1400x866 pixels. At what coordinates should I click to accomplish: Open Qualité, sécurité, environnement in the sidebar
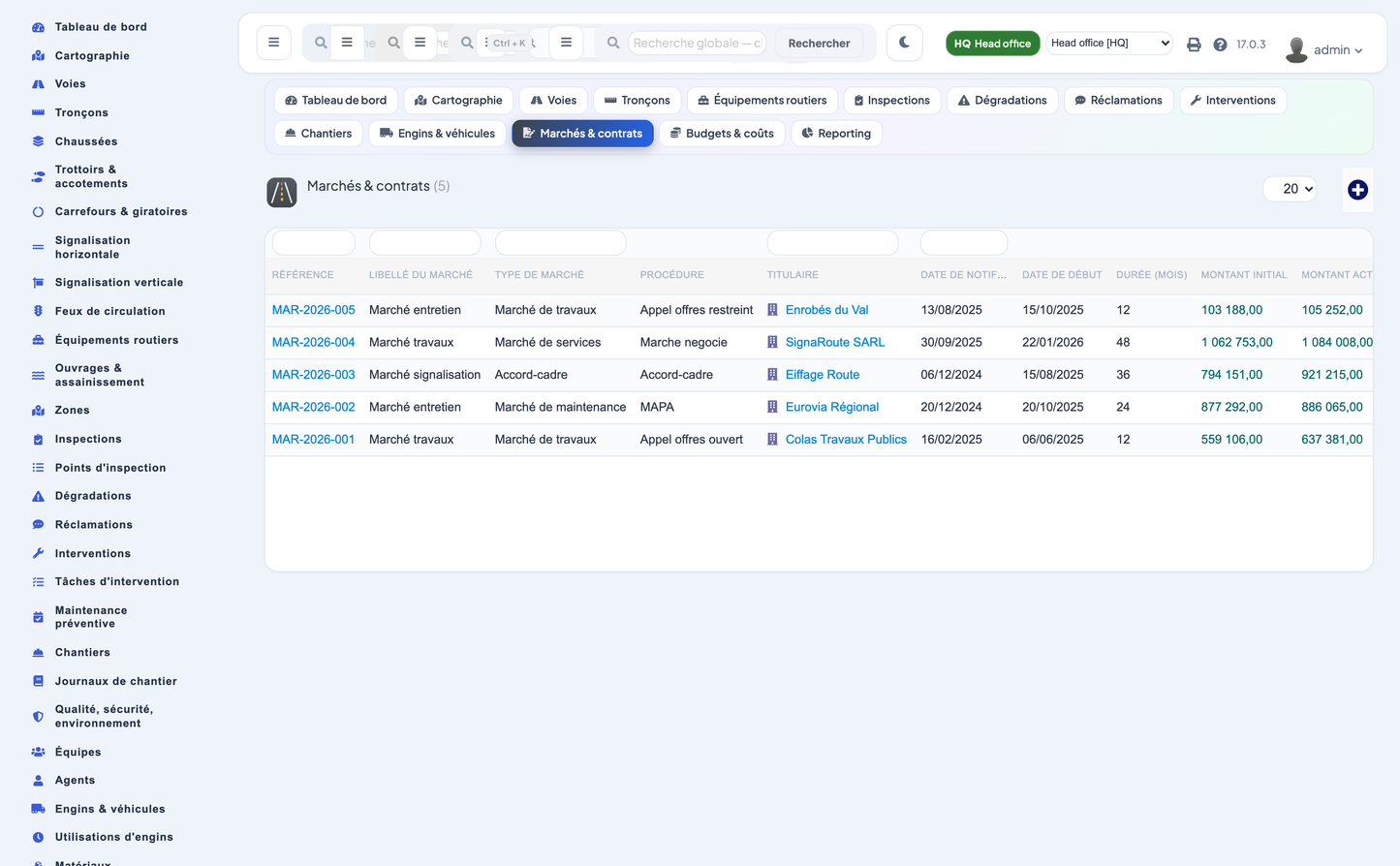(104, 717)
